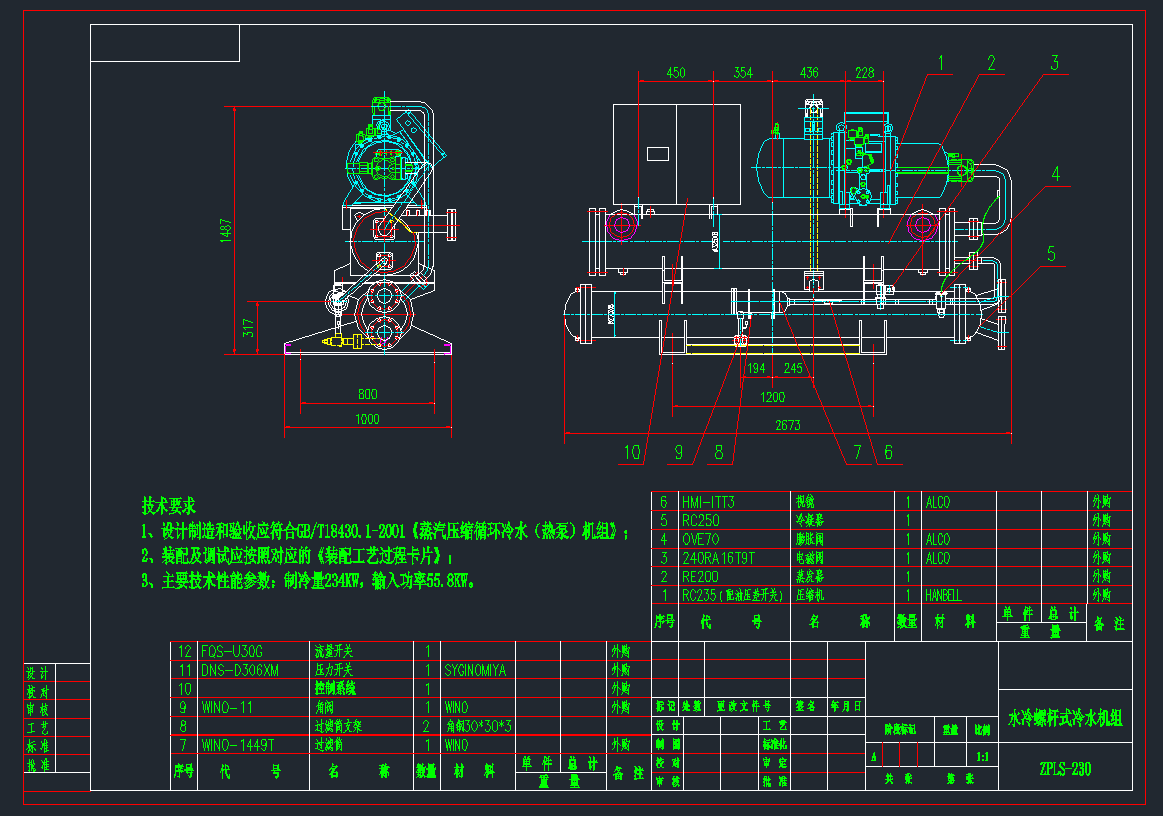Select part callout number 5
The image size is (1163, 816).
pyautogui.click(x=1051, y=254)
